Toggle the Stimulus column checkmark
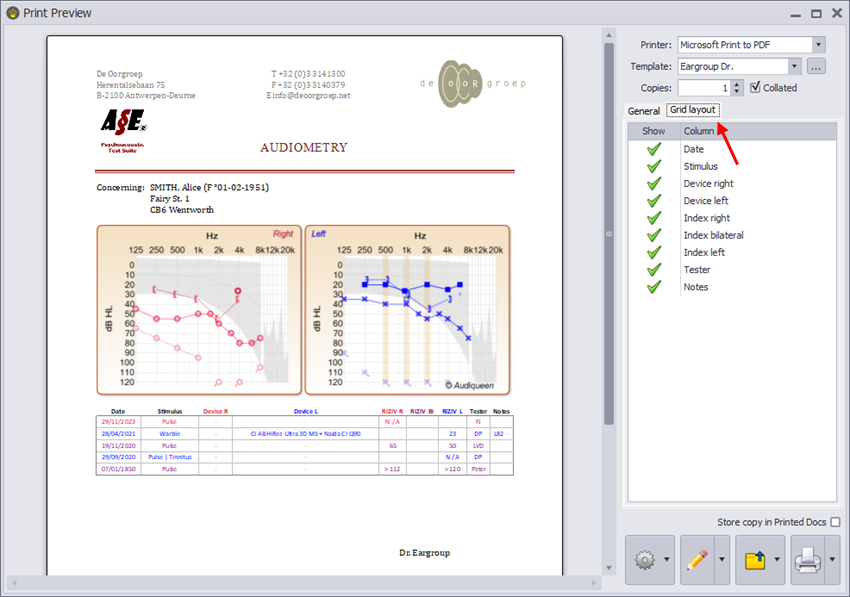Image resolution: width=850 pixels, height=597 pixels. [x=654, y=166]
